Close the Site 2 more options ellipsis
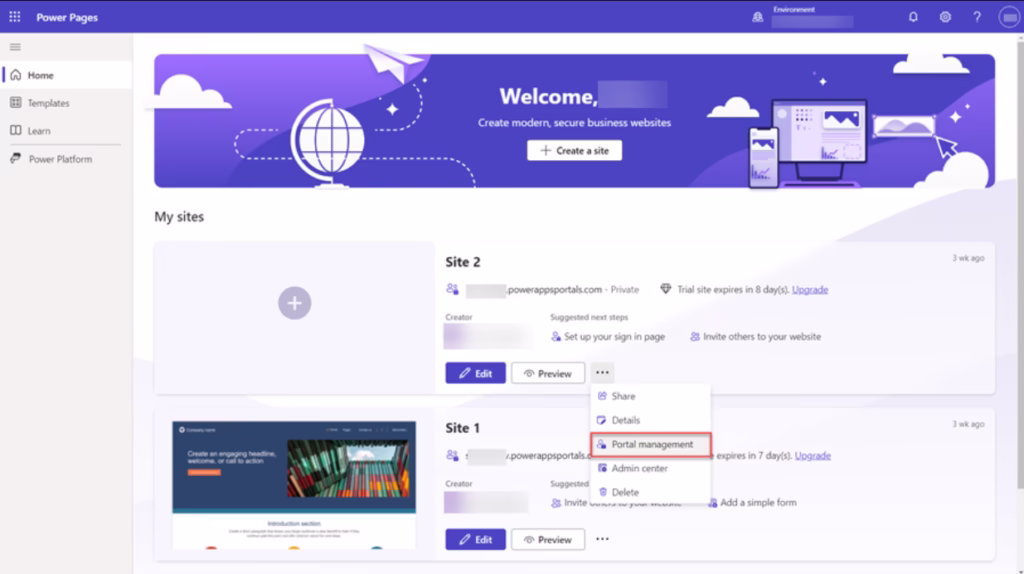The height and width of the screenshot is (574, 1024). pyautogui.click(x=602, y=373)
